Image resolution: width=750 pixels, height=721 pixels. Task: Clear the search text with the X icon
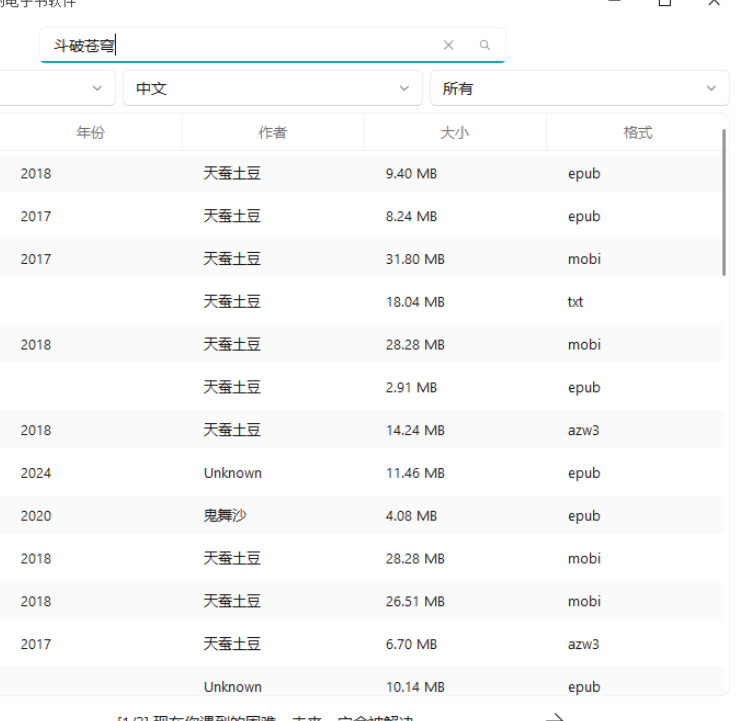point(448,45)
